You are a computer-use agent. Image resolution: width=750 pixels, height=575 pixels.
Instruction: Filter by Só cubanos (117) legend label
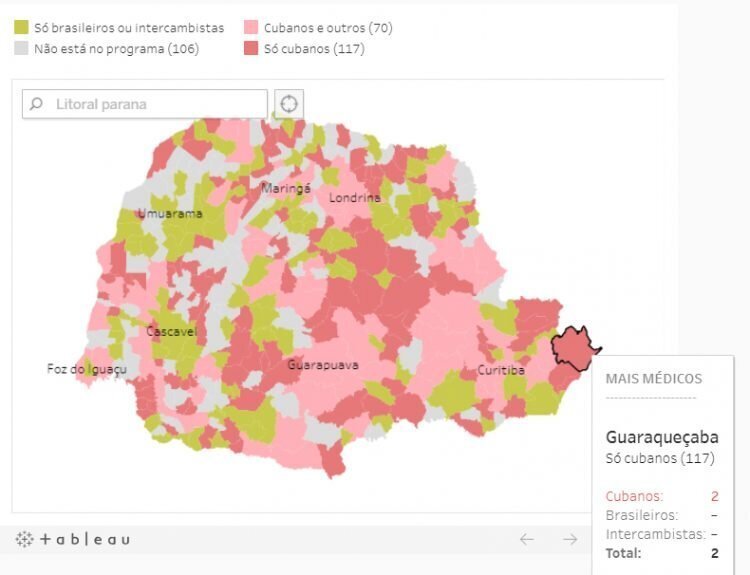[314, 49]
